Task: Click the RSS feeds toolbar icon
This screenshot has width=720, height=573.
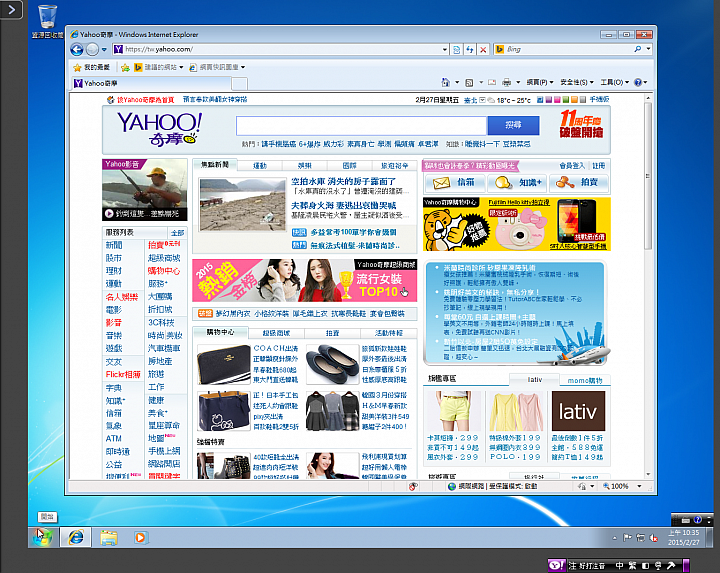Action: pos(469,82)
